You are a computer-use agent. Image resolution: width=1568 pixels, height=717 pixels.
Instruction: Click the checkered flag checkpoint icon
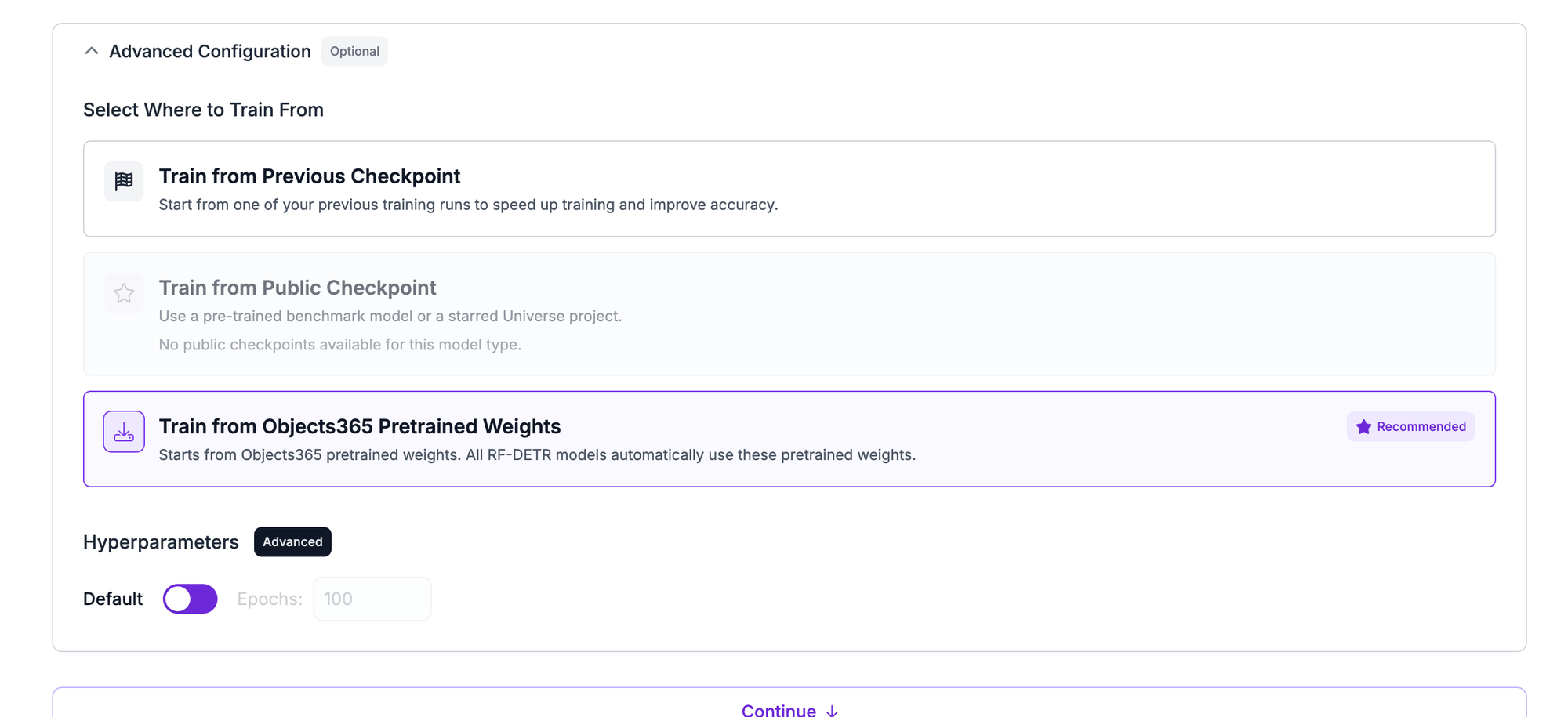click(x=124, y=181)
